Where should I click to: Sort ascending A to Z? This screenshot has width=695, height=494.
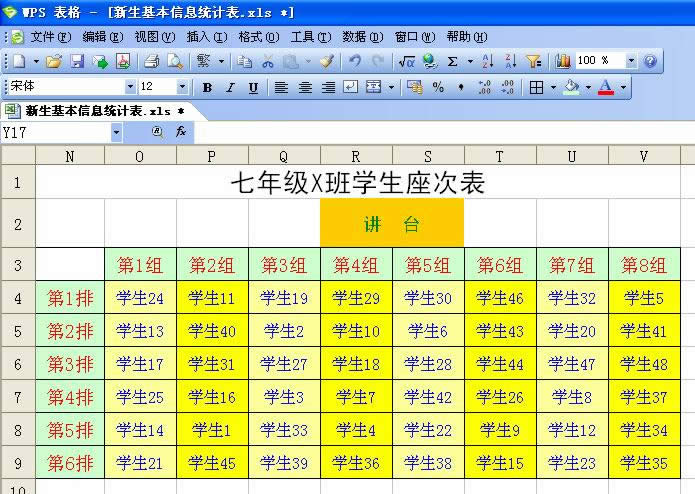click(x=488, y=61)
